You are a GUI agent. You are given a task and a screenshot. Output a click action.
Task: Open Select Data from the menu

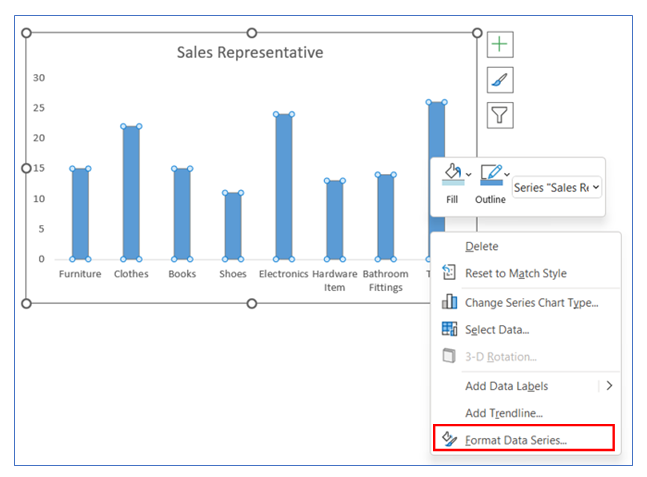click(526, 330)
